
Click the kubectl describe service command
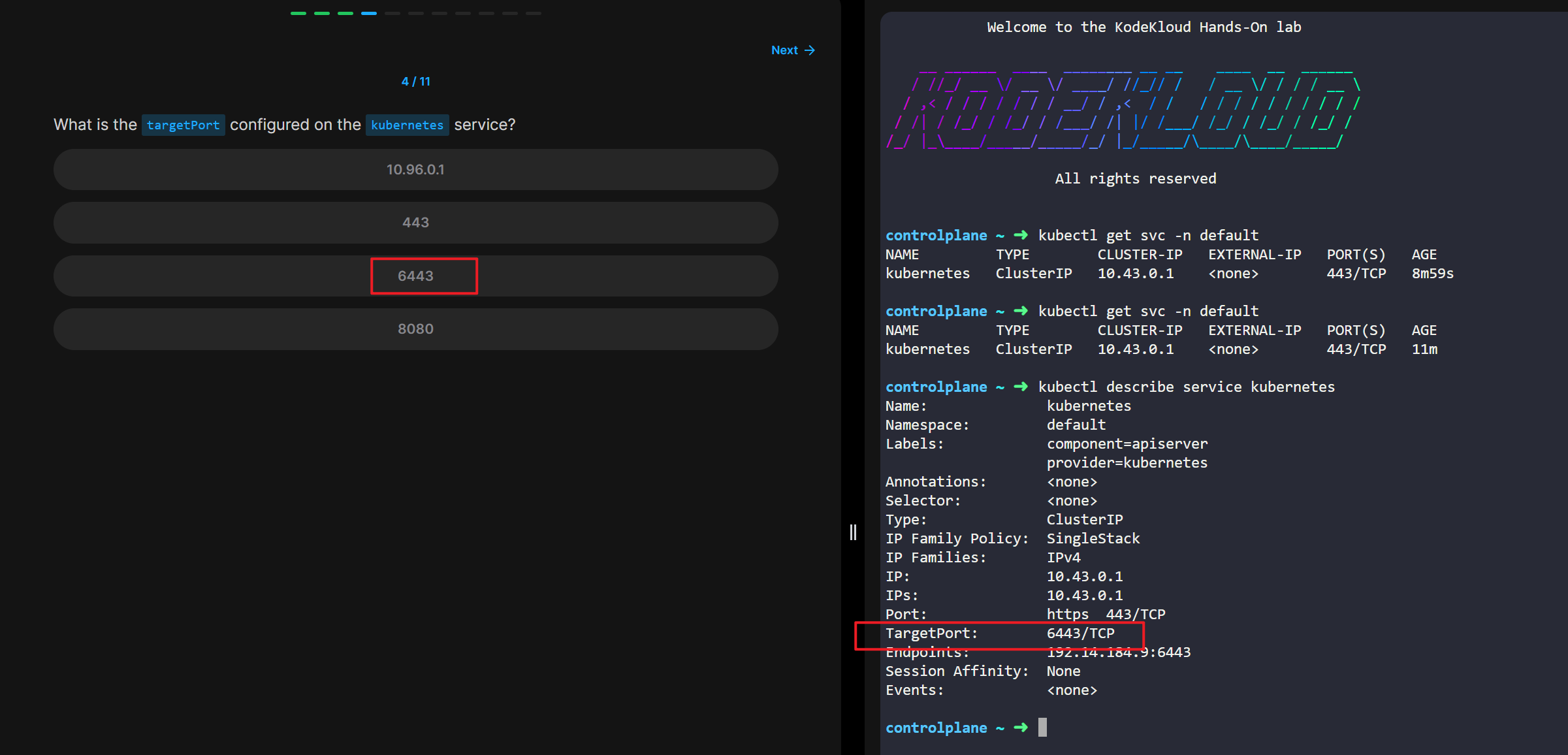[1186, 387]
